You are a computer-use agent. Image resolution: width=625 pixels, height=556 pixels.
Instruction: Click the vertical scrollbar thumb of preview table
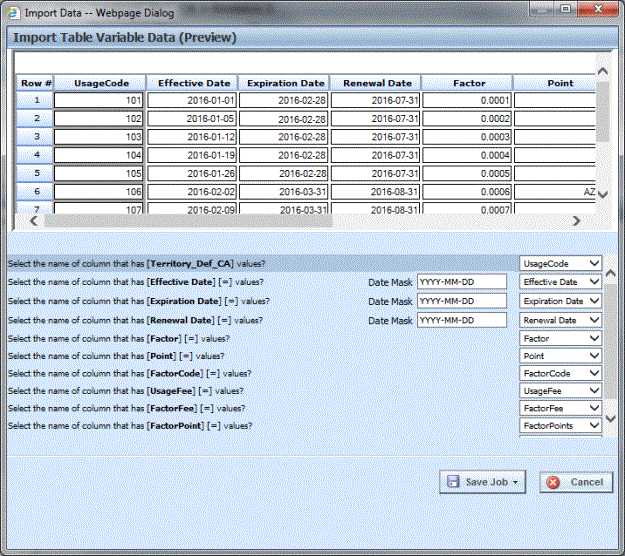pos(603,112)
